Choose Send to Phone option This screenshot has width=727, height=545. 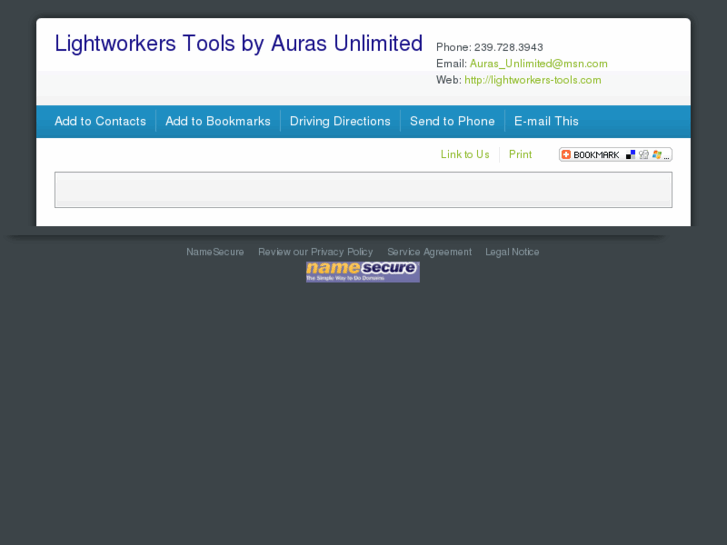(452, 122)
